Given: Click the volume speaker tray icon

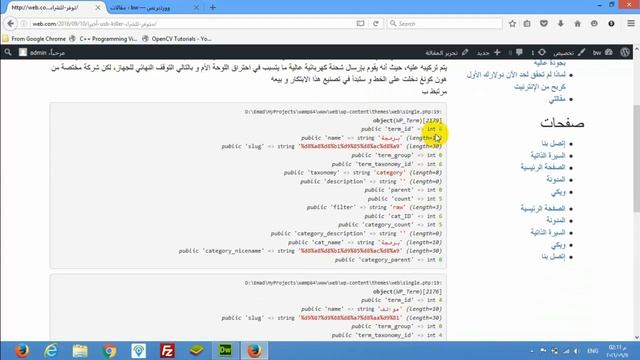Looking at the screenshot, I should pos(576,351).
